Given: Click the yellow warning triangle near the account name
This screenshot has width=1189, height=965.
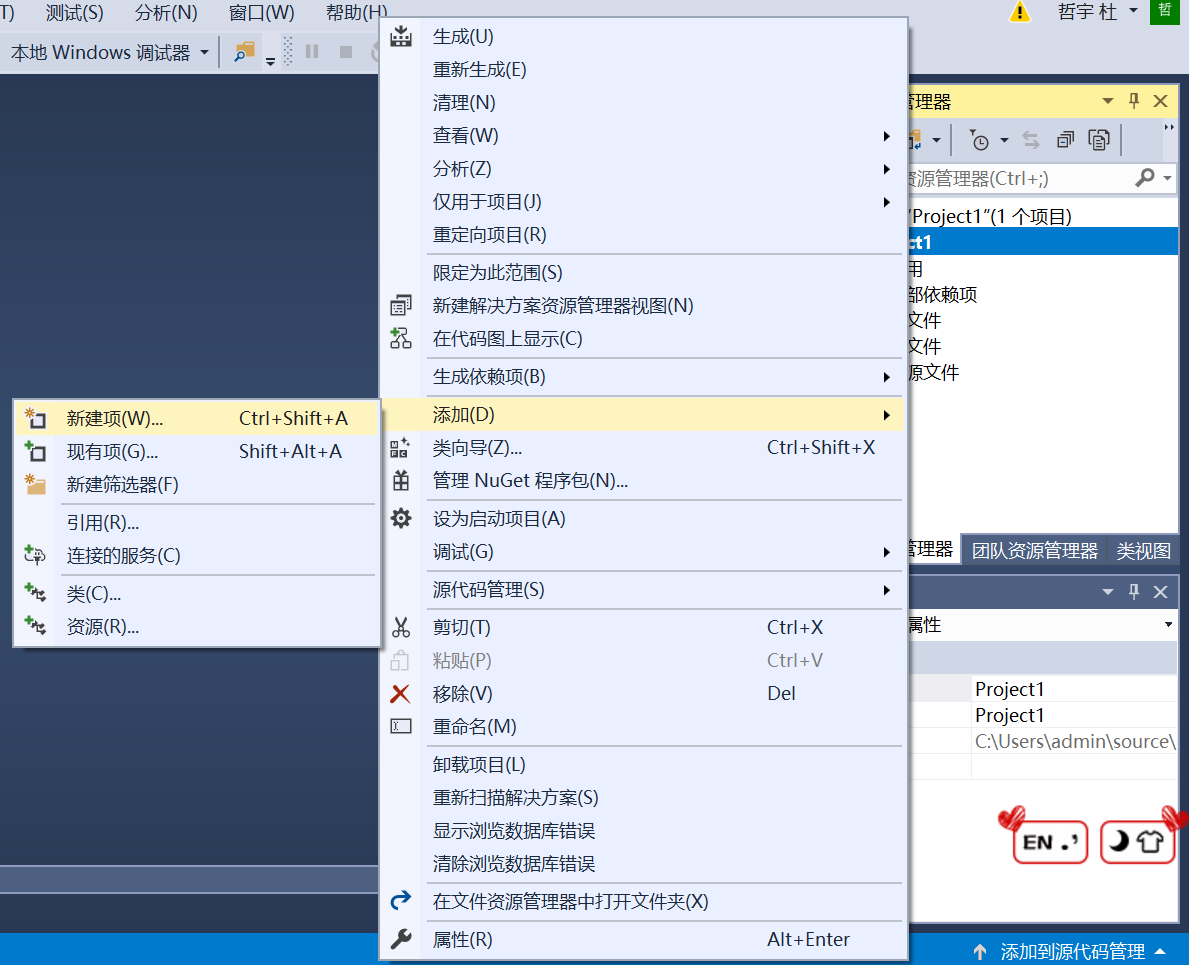Looking at the screenshot, I should (x=1019, y=13).
